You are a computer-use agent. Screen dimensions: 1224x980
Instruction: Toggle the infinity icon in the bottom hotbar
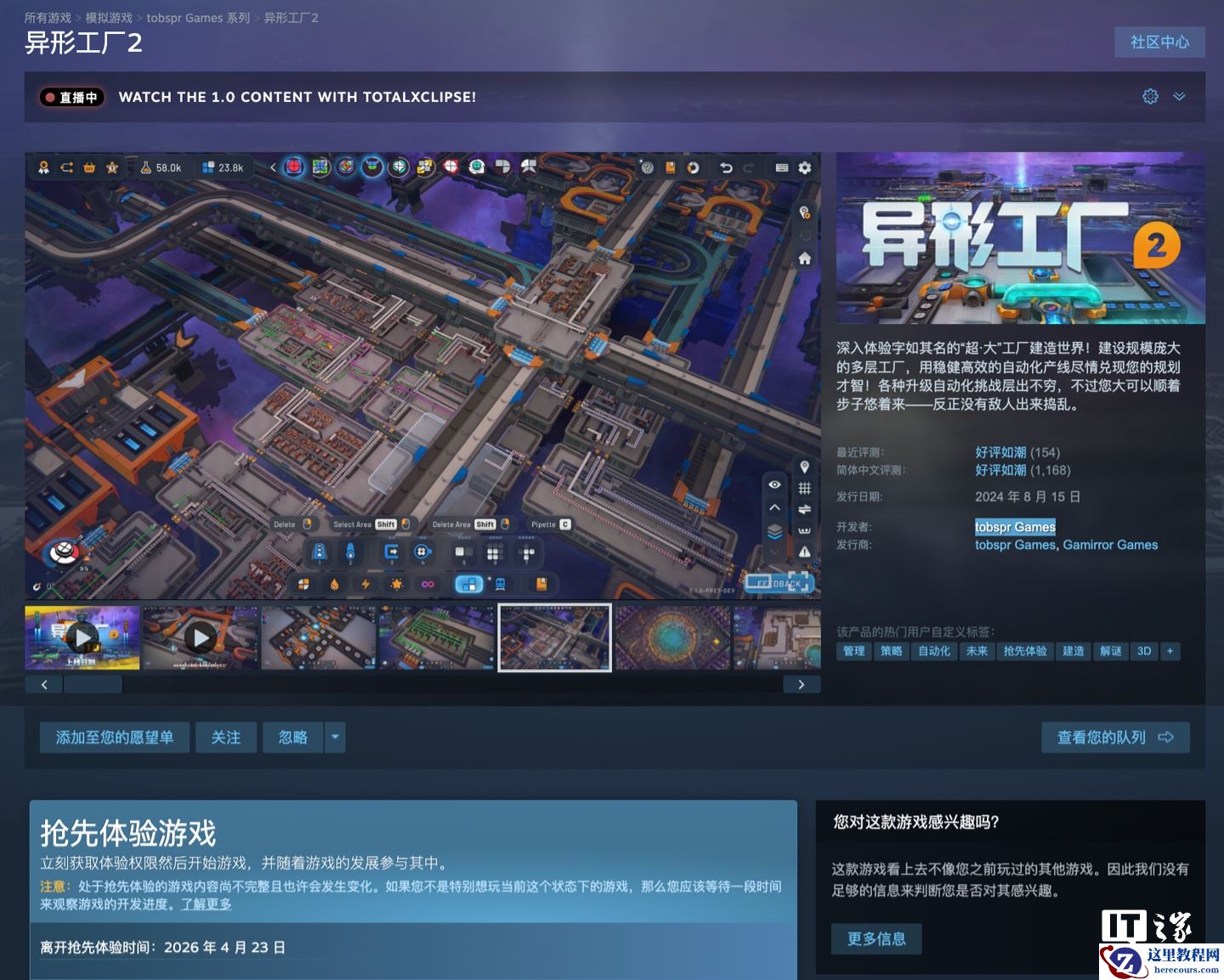(x=428, y=584)
